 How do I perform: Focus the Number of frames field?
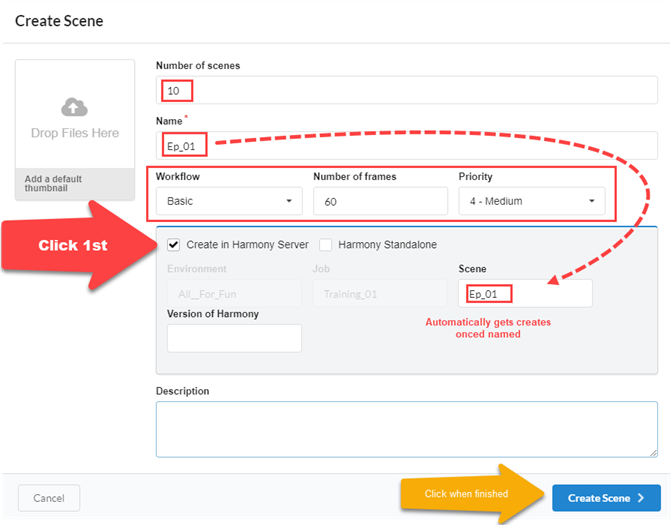tap(380, 201)
